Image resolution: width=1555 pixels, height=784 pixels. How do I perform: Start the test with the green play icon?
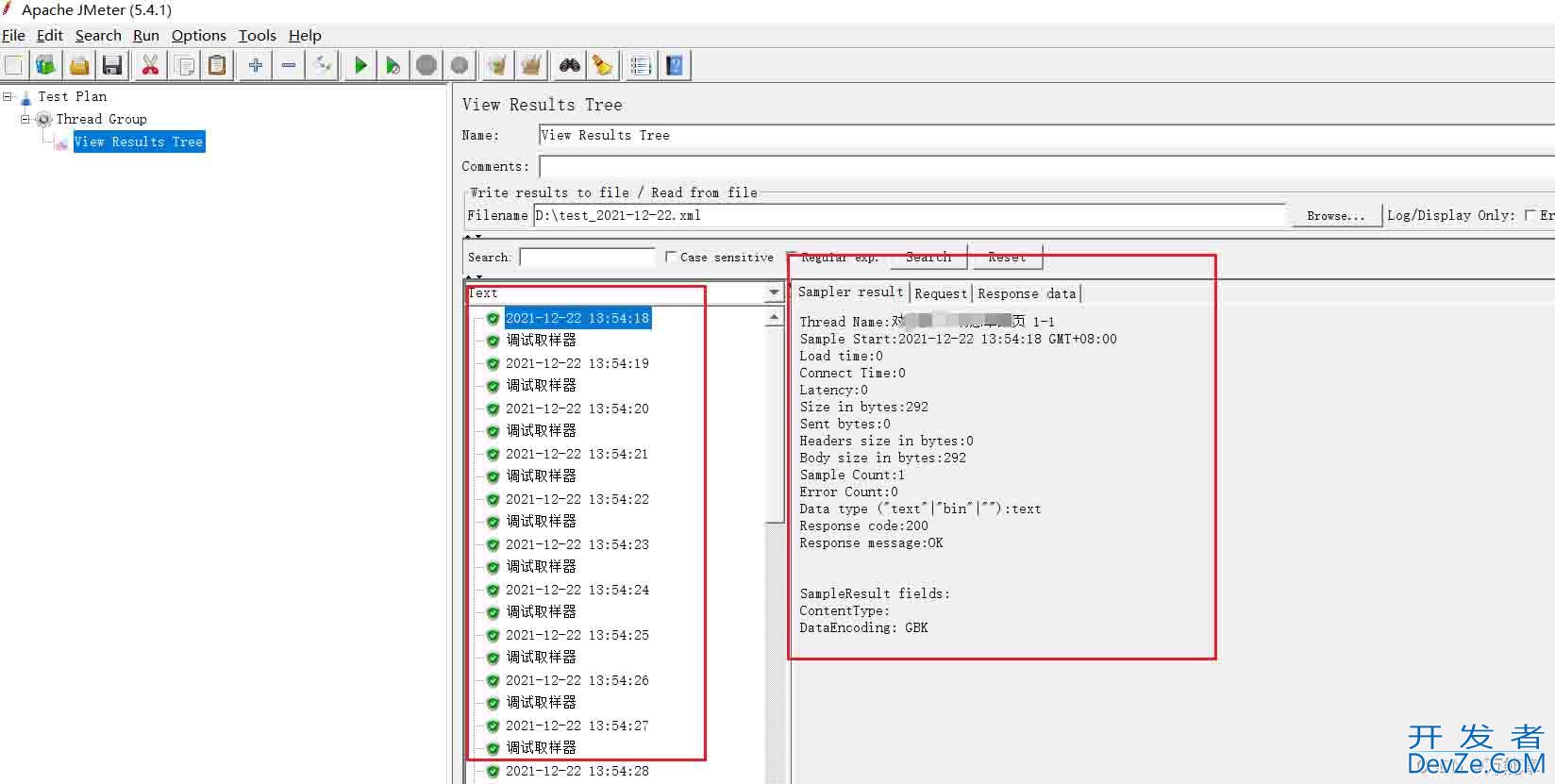tap(360, 65)
